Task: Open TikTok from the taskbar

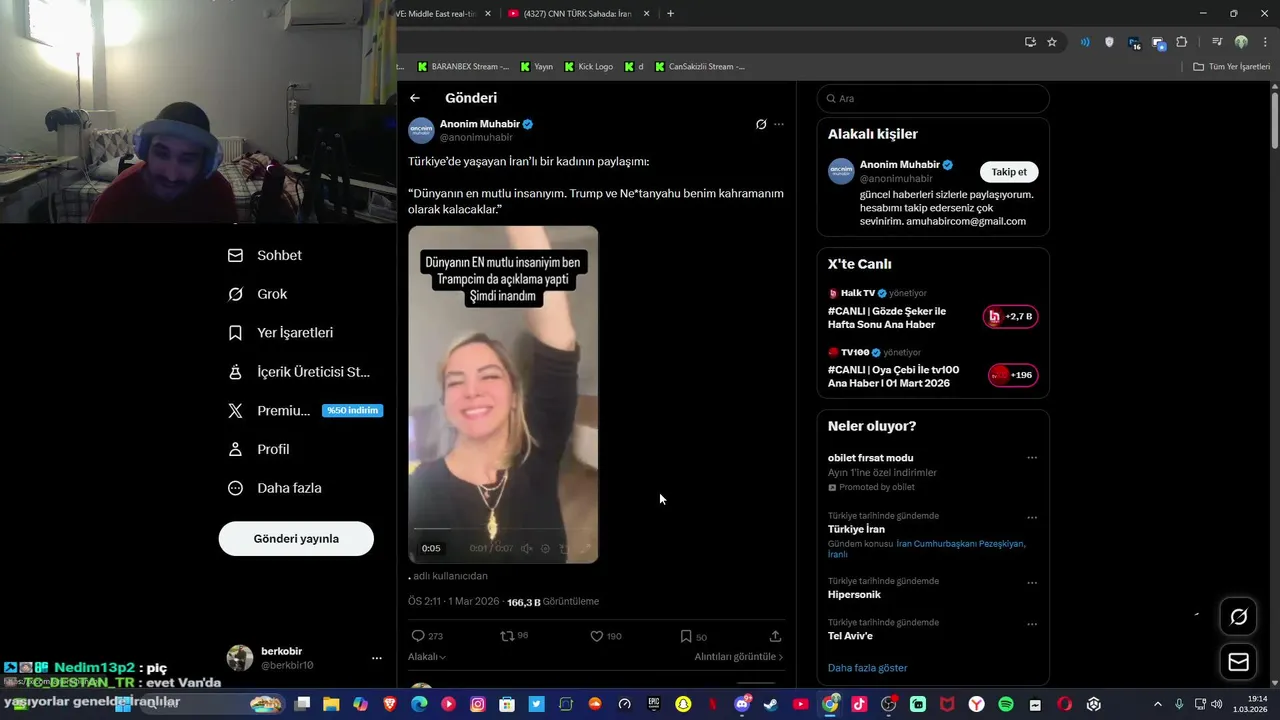Action: 859,704
